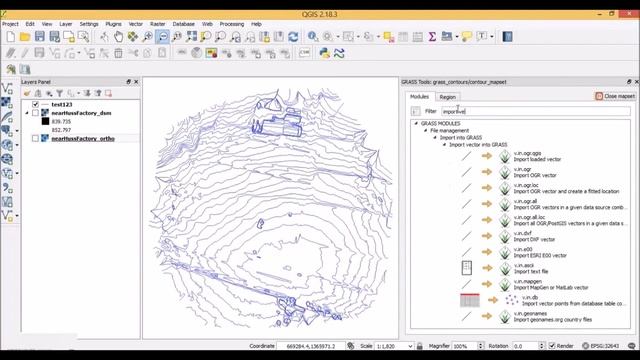Click the New Project icon
Viewport: 640px width, 360px height.
[11, 37]
